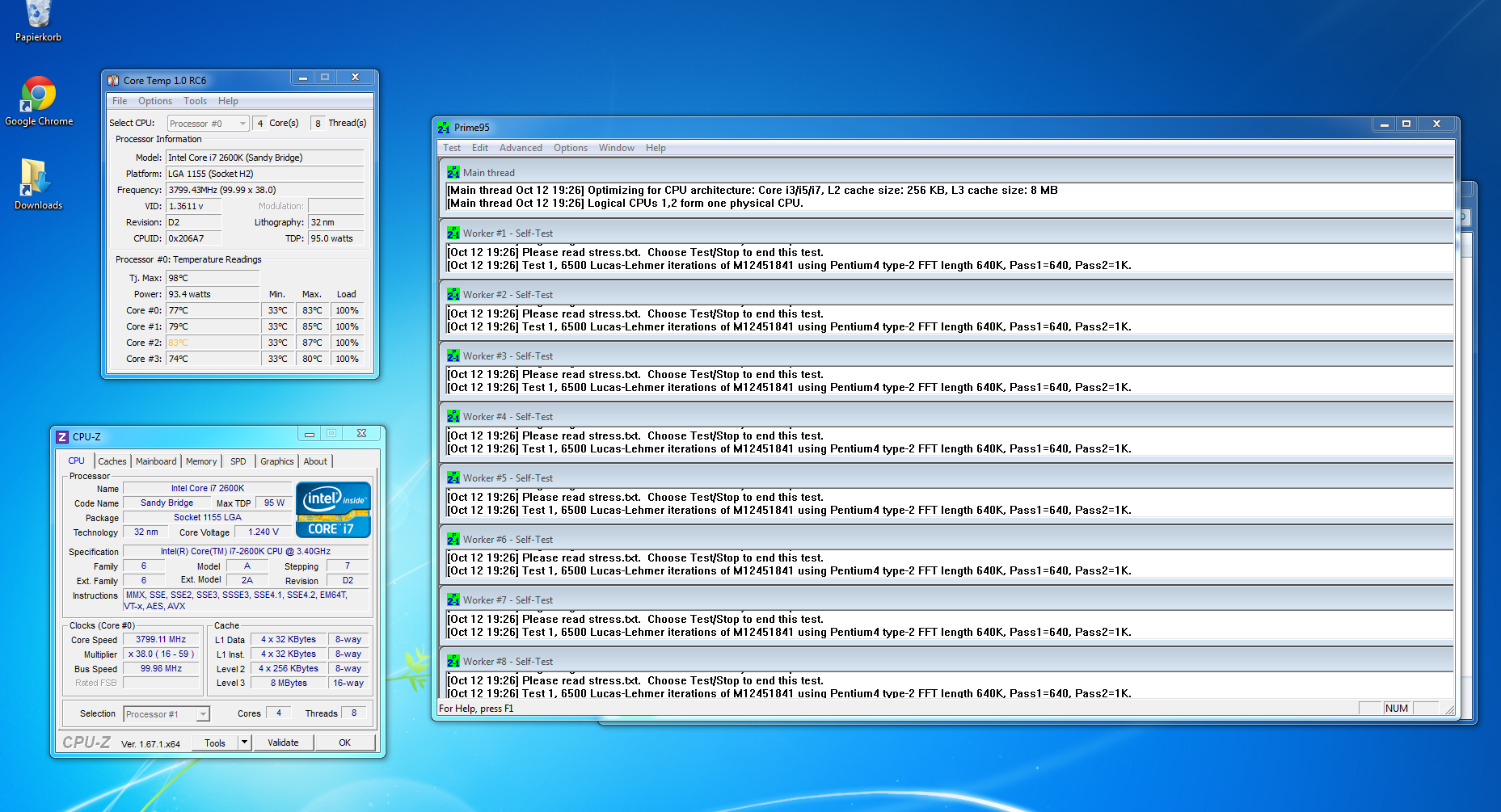Viewport: 1501px width, 812px height.
Task: Click the Worker #1 - Self-Test title bar
Action: coord(947,234)
